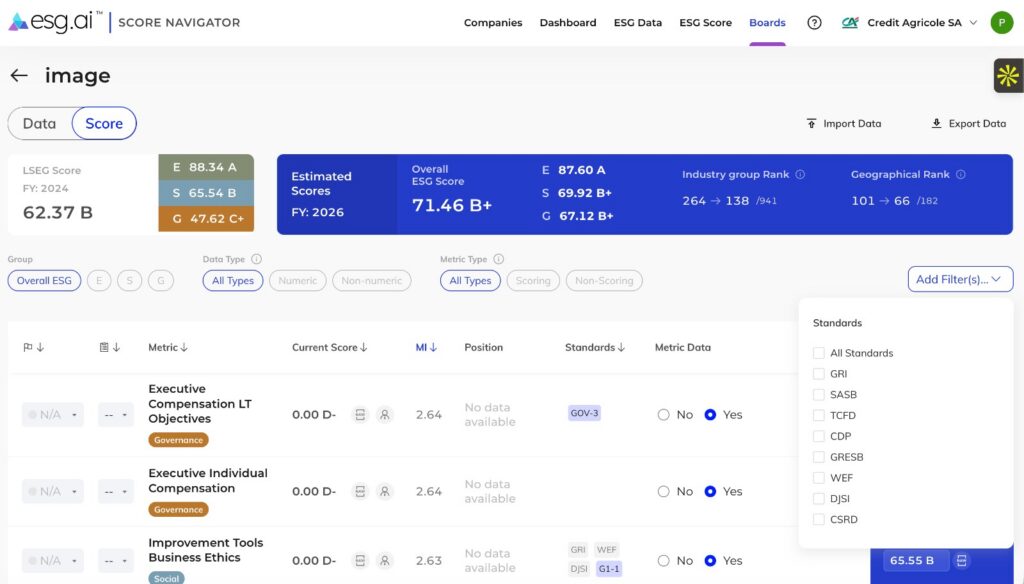
Task: Click the analyst person icon on Improvement Tools row
Action: point(385,561)
